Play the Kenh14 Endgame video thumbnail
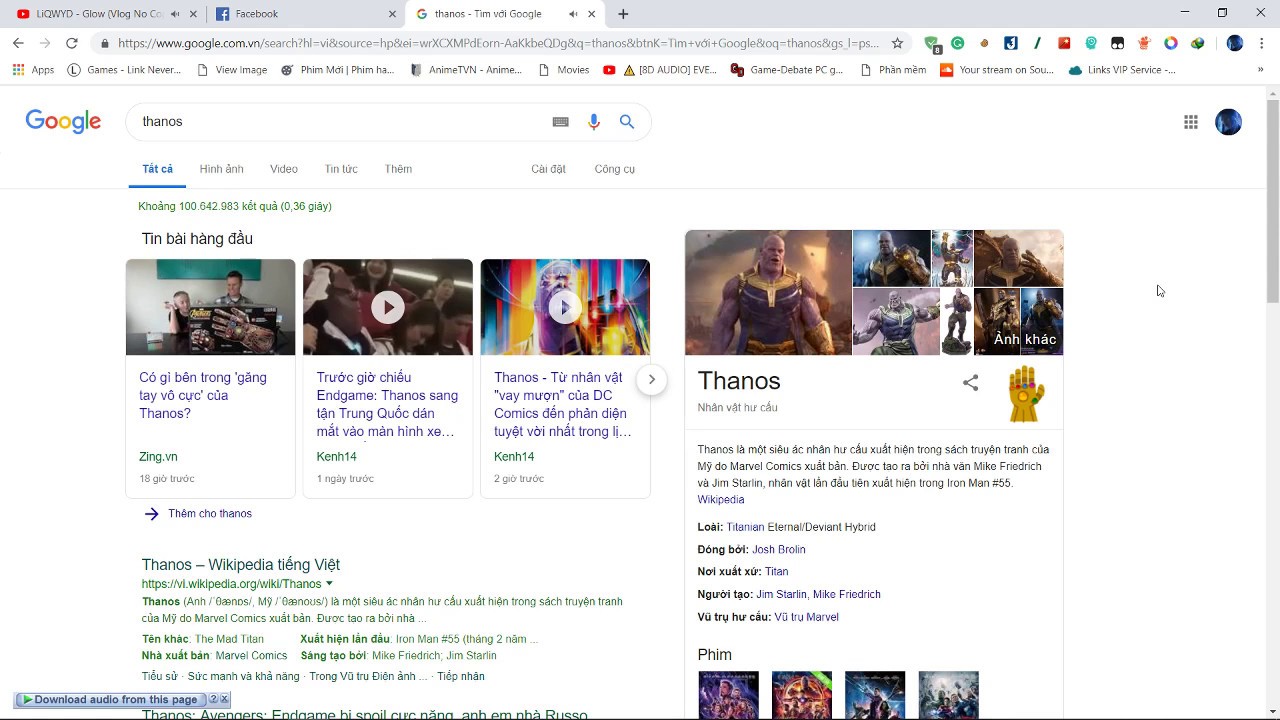 click(388, 307)
